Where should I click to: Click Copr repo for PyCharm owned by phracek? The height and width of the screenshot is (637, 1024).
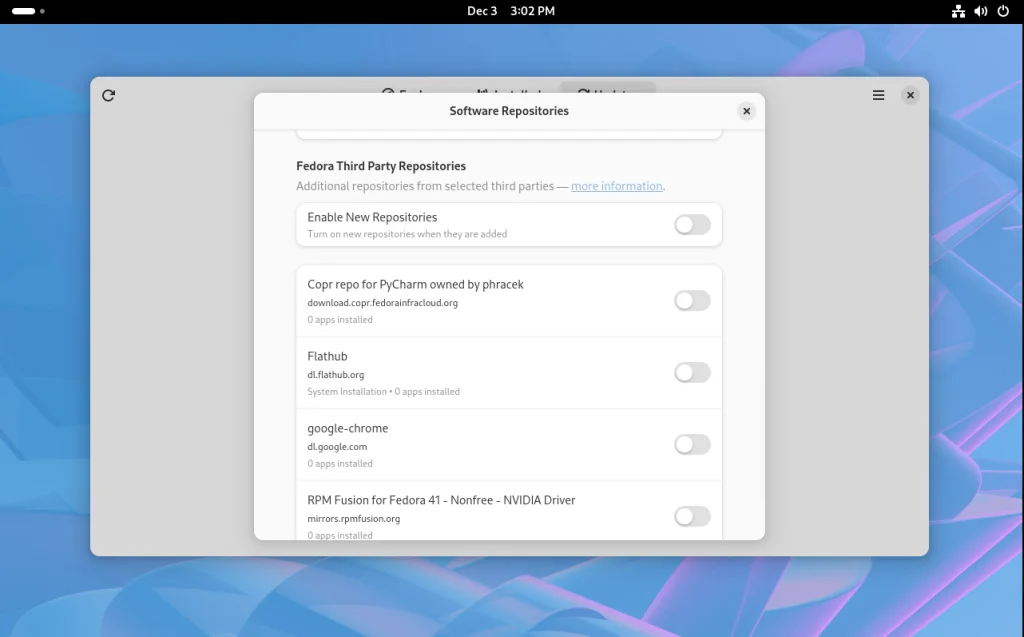[x=415, y=285]
